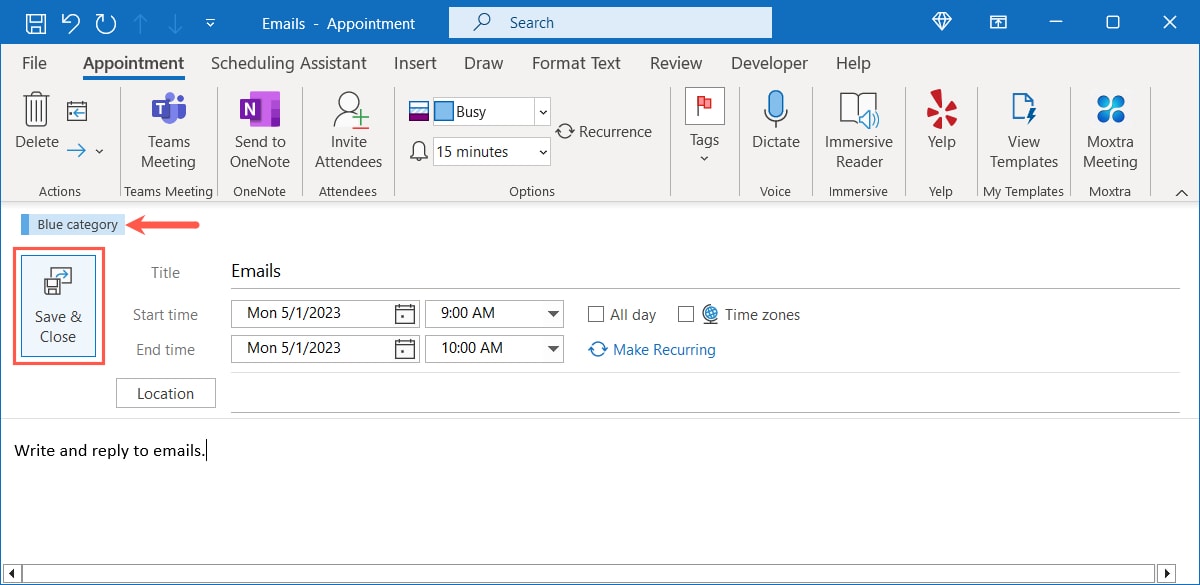Viewport: 1200px width, 585px height.
Task: Switch to the Scheduling Assistant tab
Action: coord(288,62)
